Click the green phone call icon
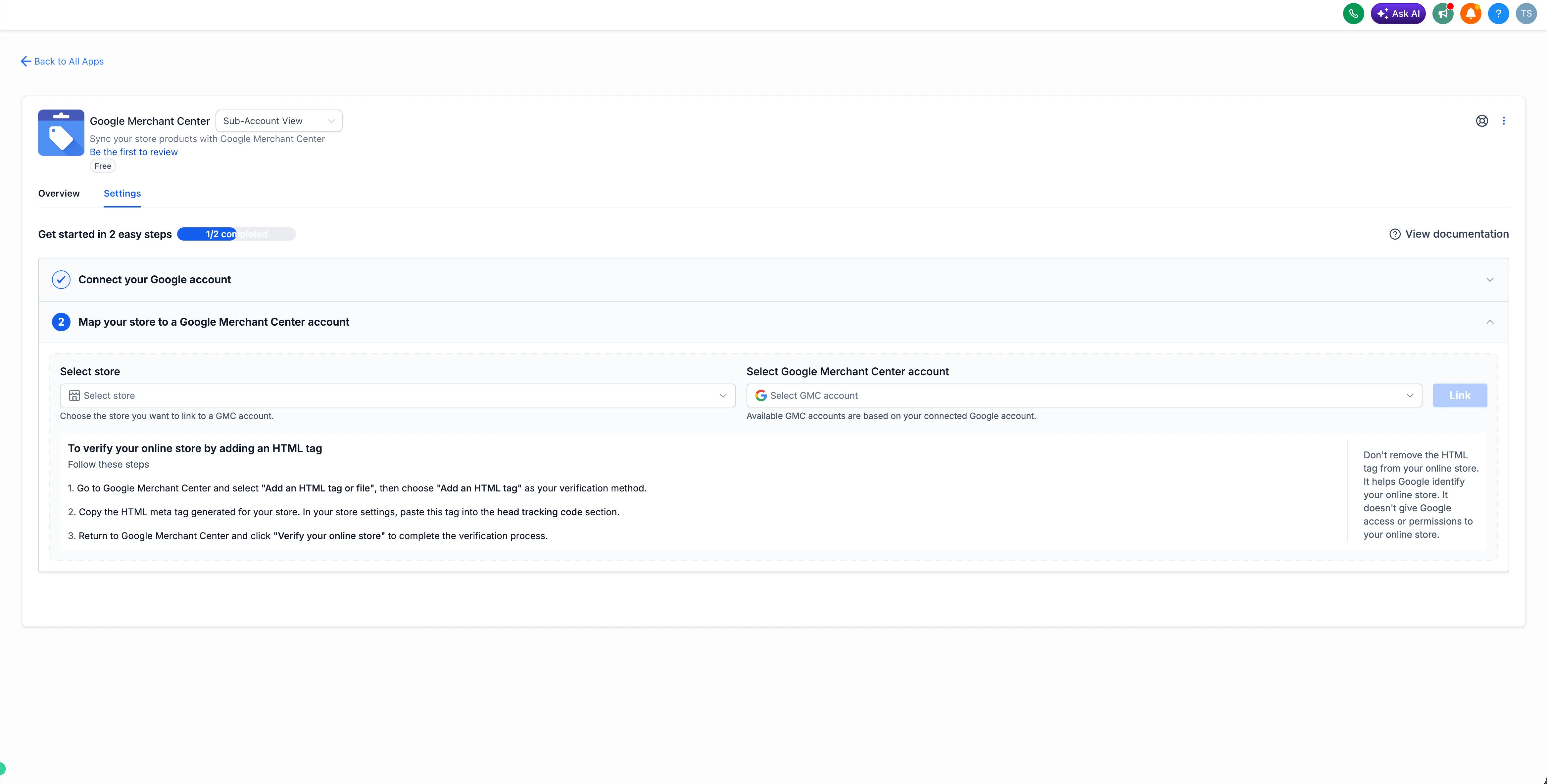Image resolution: width=1547 pixels, height=784 pixels. 1353,14
